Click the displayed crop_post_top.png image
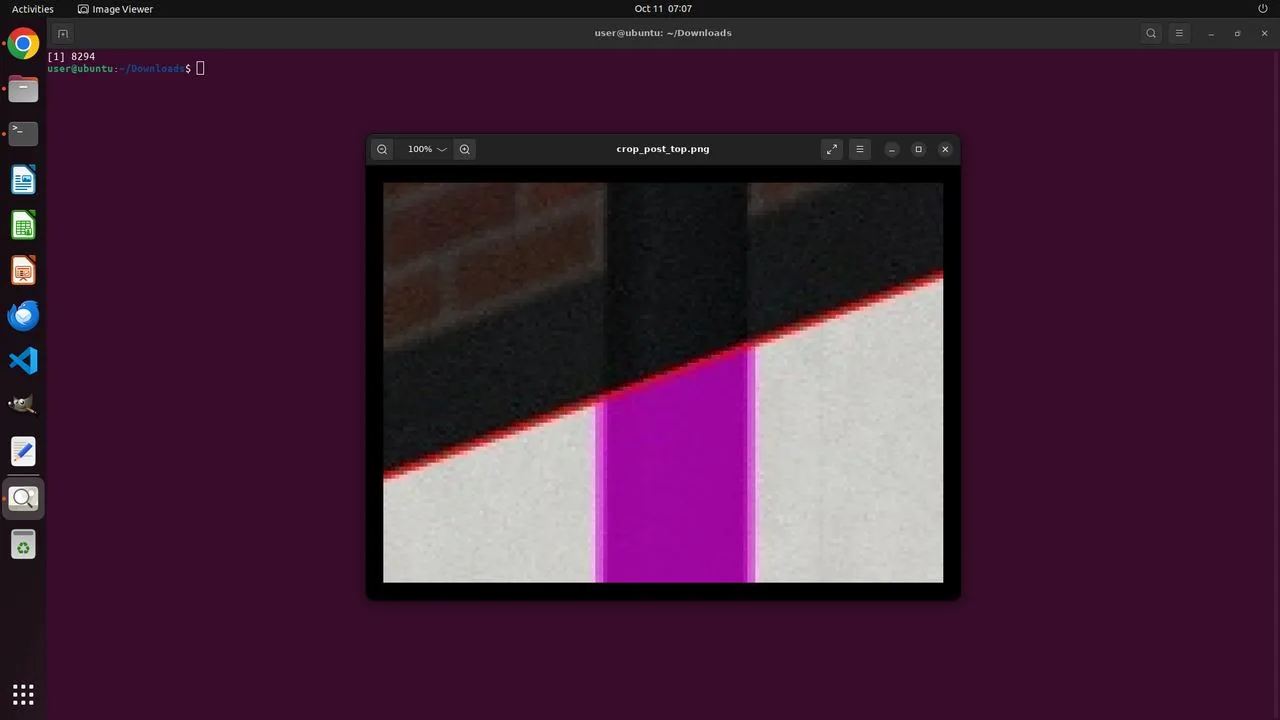This screenshot has width=1280, height=720. (x=663, y=382)
